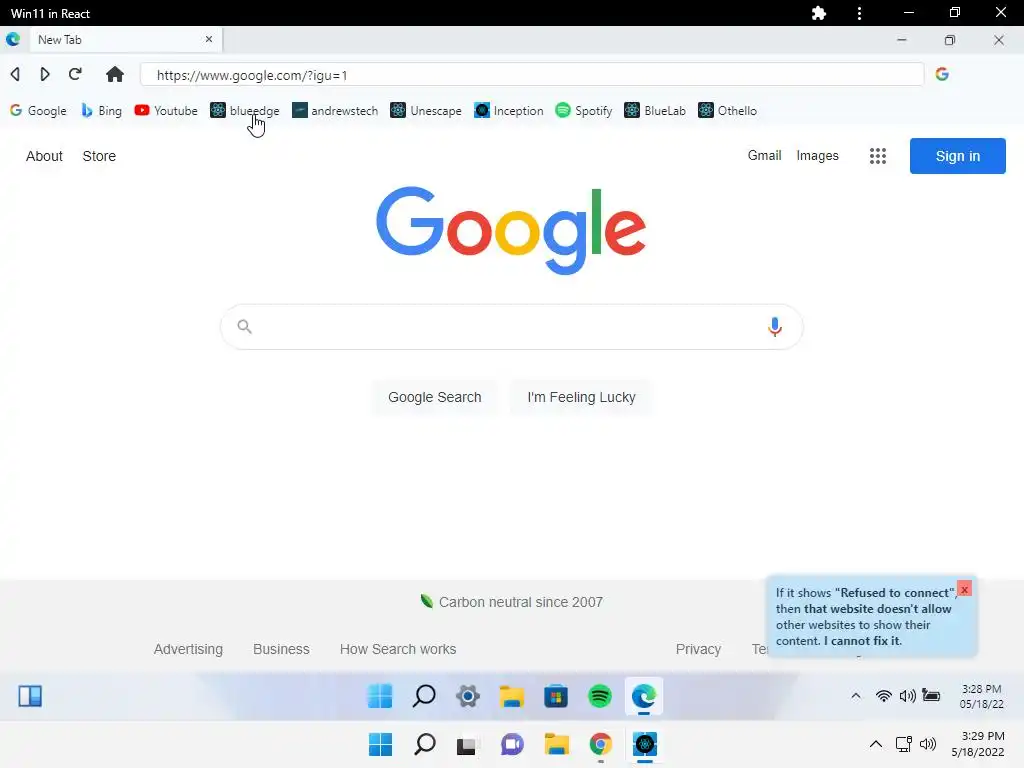Open the Google bookmark in favorites bar
1024x768 pixels.
click(39, 110)
